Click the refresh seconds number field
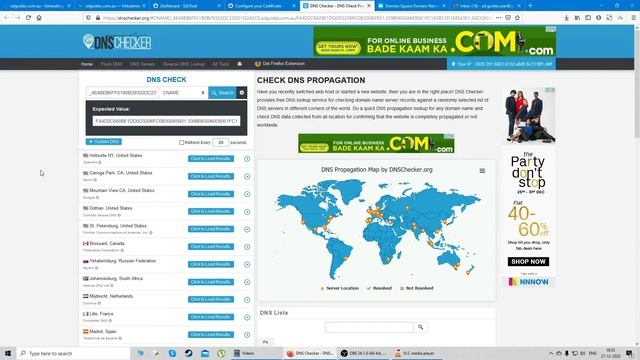 pyautogui.click(x=220, y=142)
